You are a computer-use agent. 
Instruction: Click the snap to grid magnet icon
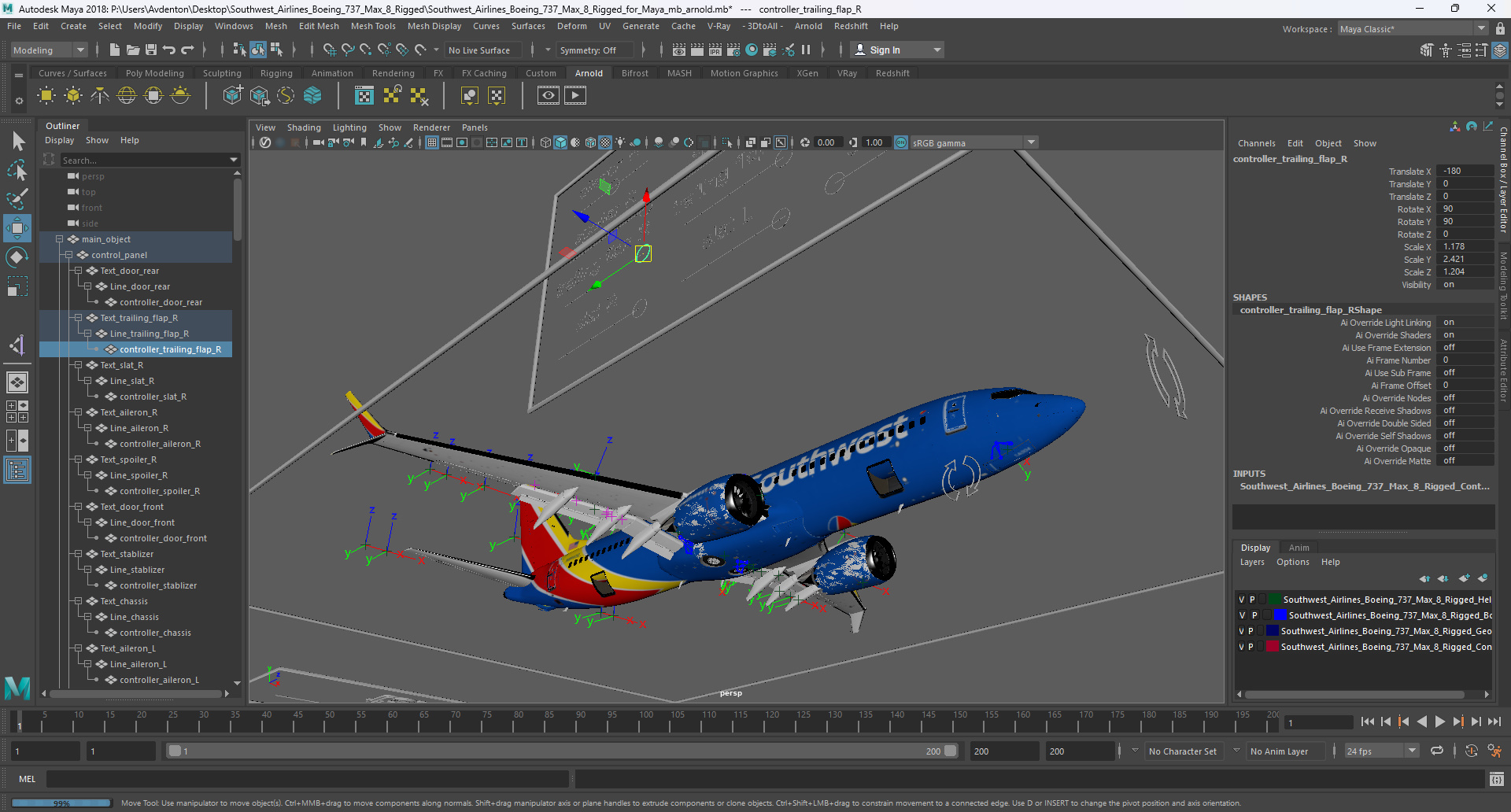tap(330, 50)
